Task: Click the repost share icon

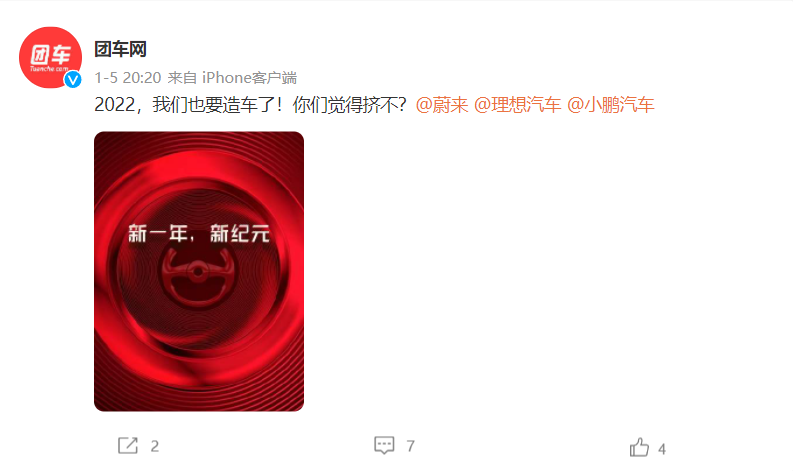Action: pos(127,445)
